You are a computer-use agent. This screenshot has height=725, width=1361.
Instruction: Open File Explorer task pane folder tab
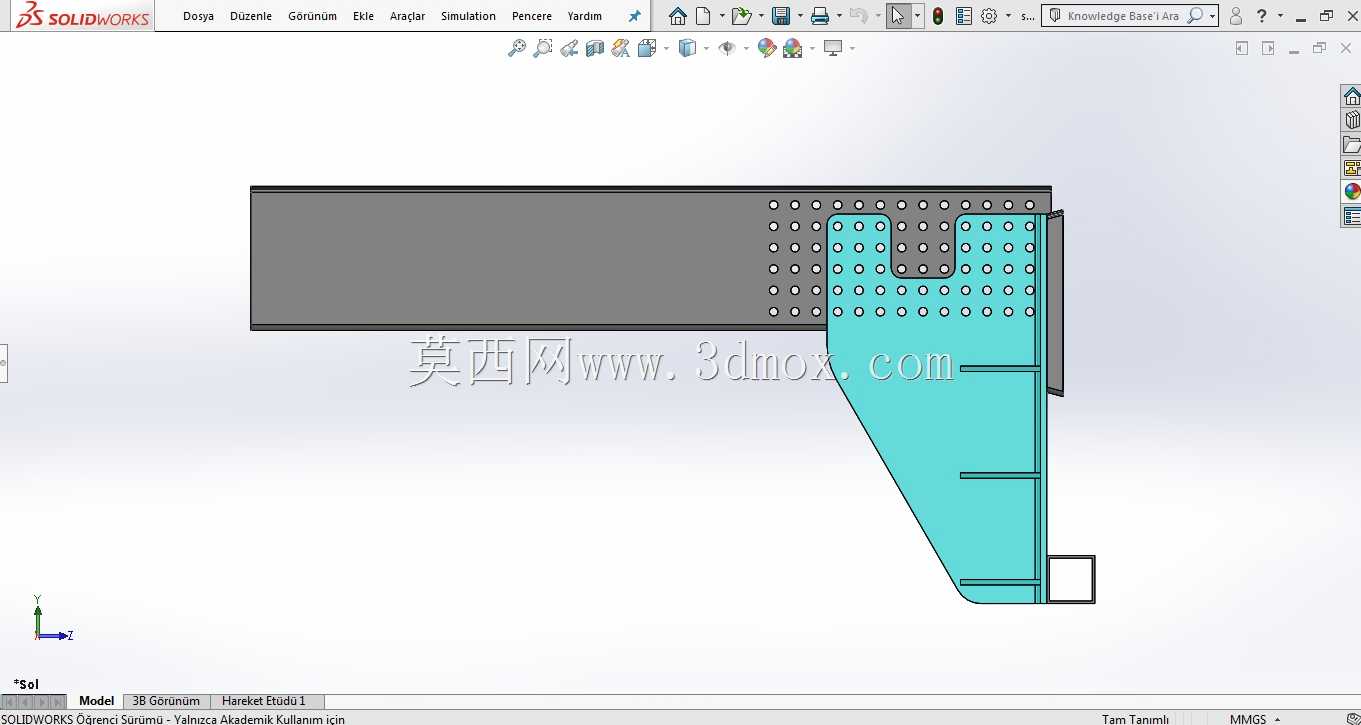(x=1352, y=144)
